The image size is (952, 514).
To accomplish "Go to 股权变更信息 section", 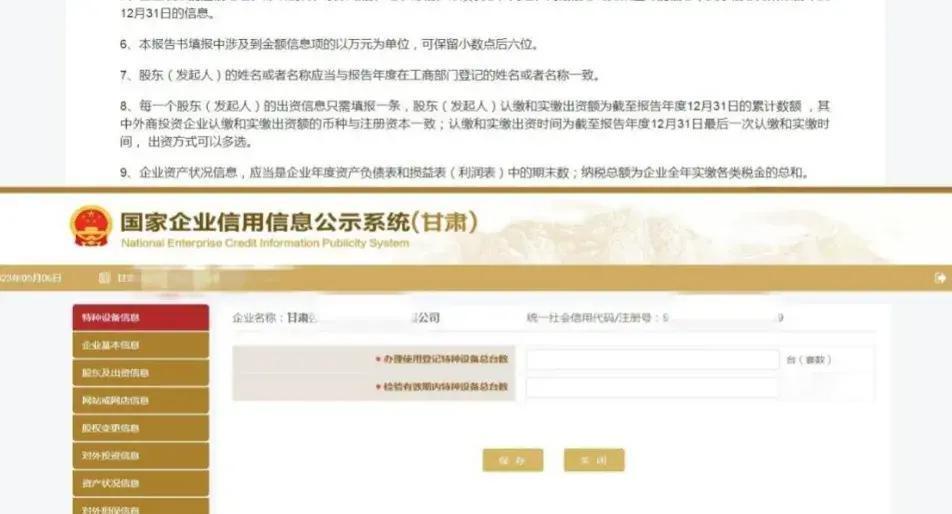I will [x=141, y=428].
